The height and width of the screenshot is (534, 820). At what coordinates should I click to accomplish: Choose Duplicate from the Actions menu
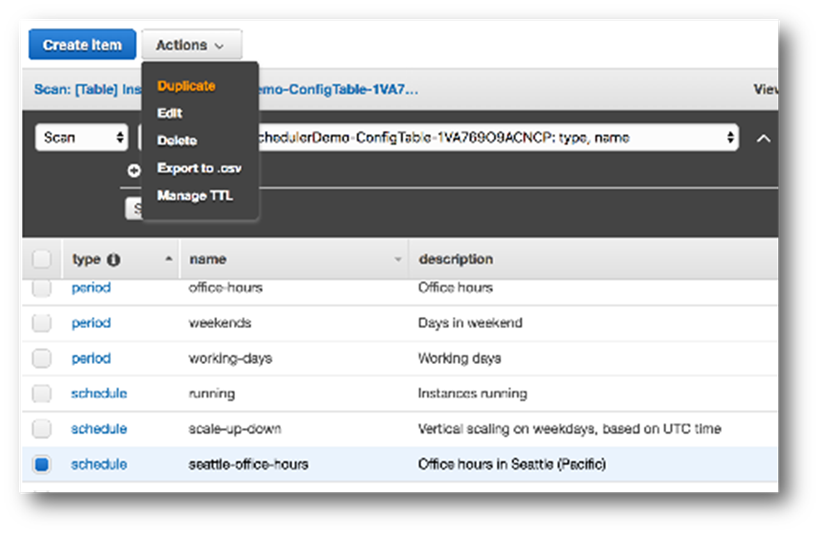click(186, 86)
